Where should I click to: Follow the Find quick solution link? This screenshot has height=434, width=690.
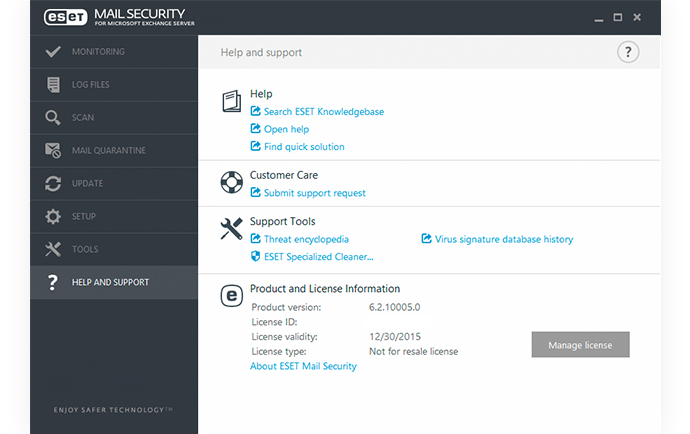pyautogui.click(x=304, y=147)
